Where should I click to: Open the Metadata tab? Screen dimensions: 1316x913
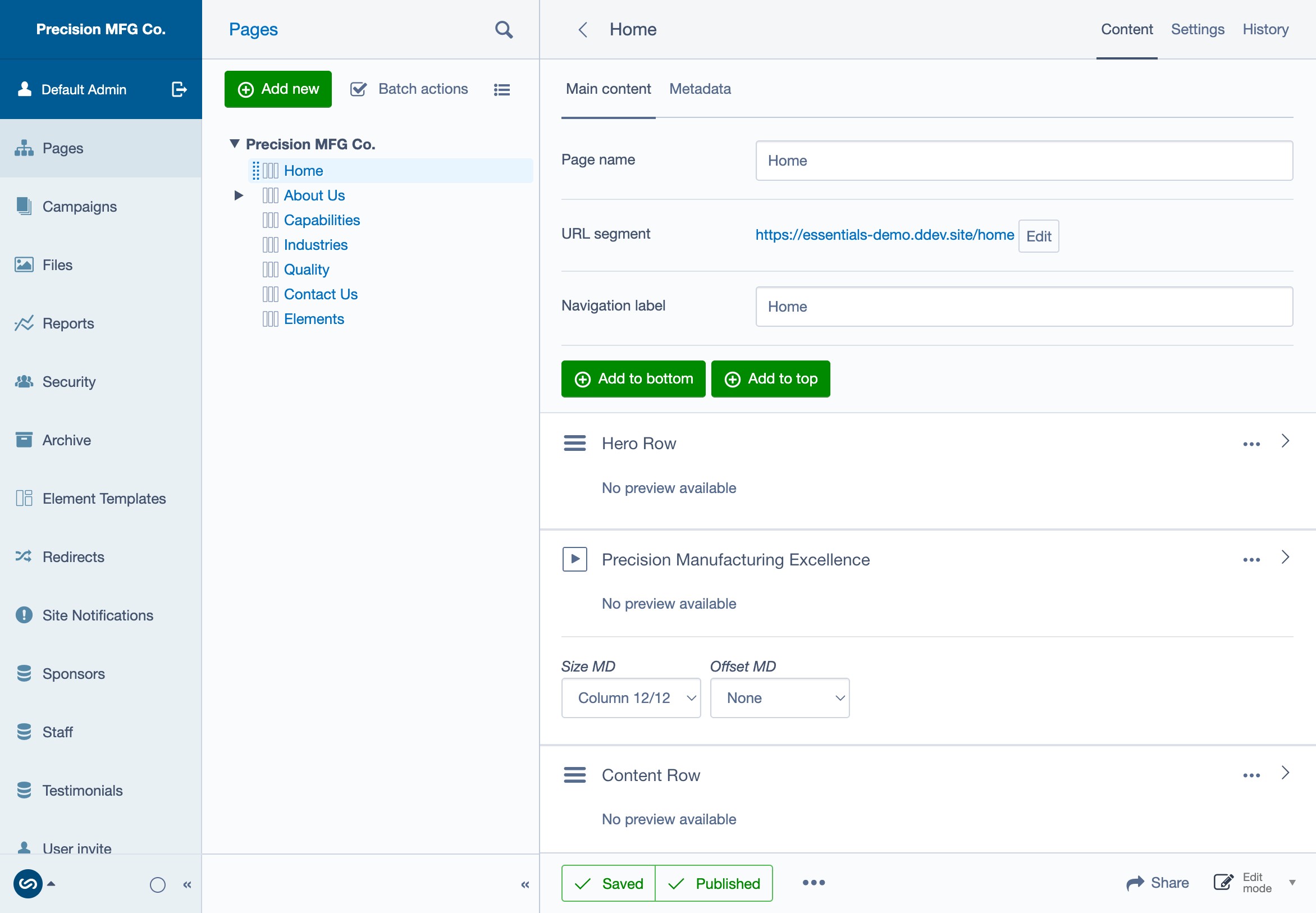pyautogui.click(x=700, y=89)
